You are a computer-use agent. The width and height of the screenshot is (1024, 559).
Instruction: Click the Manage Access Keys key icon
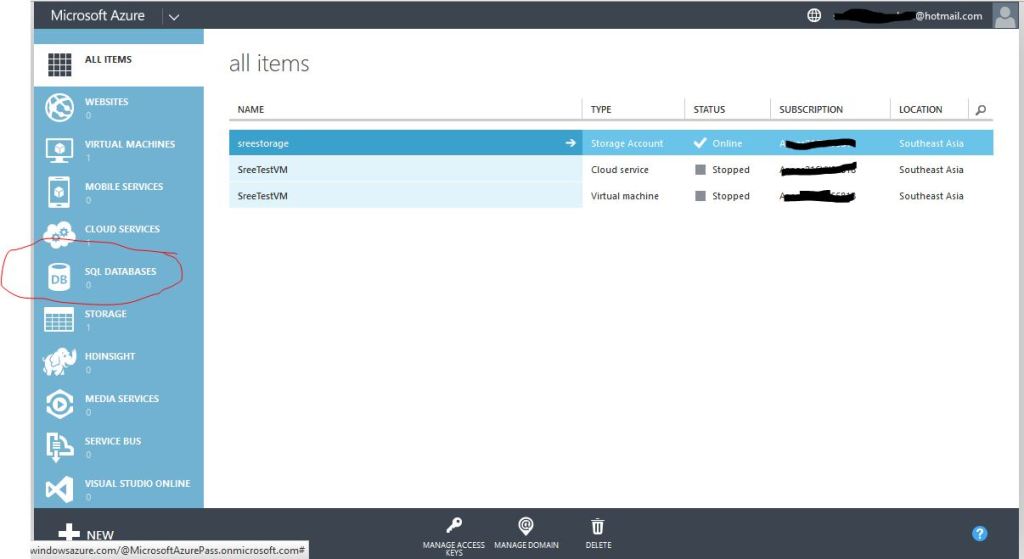(453, 526)
